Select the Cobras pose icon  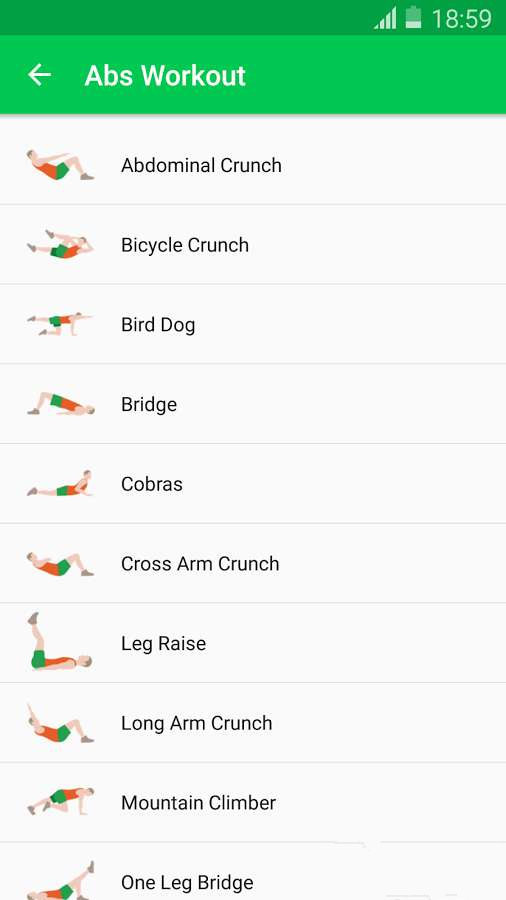point(60,484)
